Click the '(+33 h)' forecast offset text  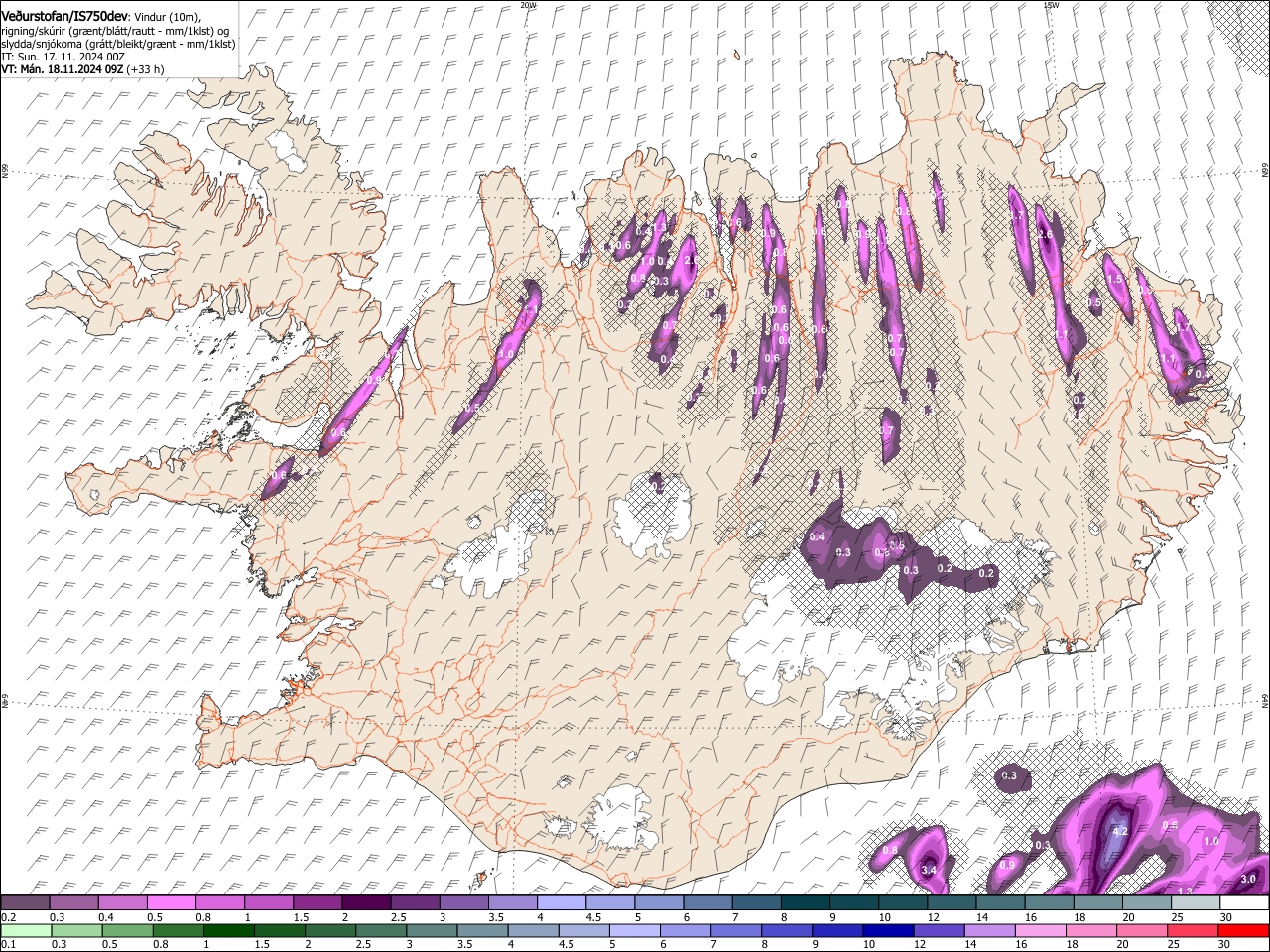[x=146, y=70]
